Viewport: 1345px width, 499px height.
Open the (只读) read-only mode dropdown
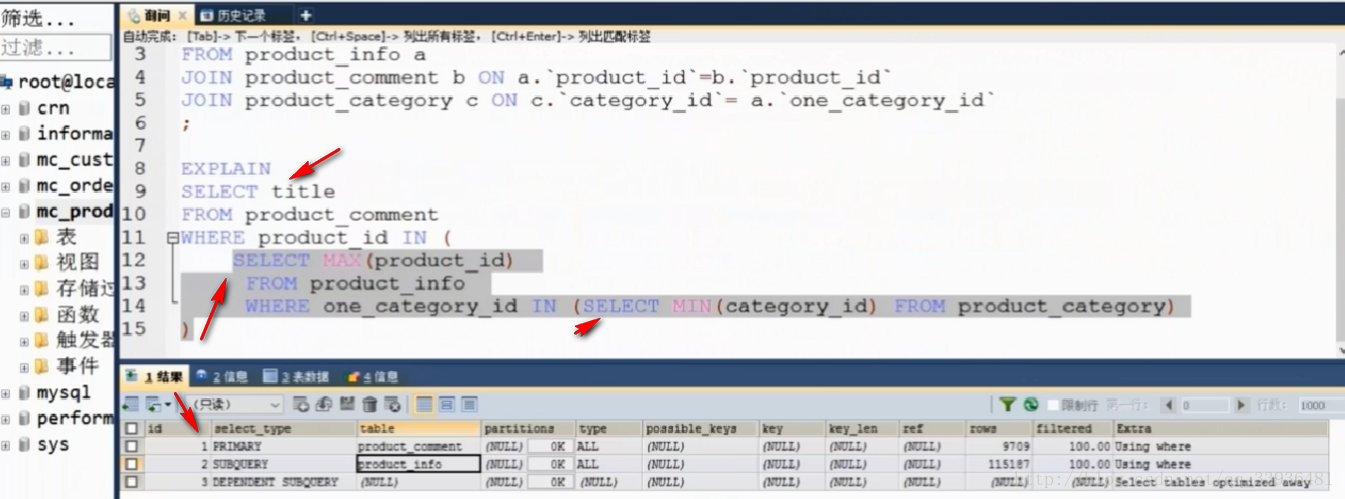[237, 405]
